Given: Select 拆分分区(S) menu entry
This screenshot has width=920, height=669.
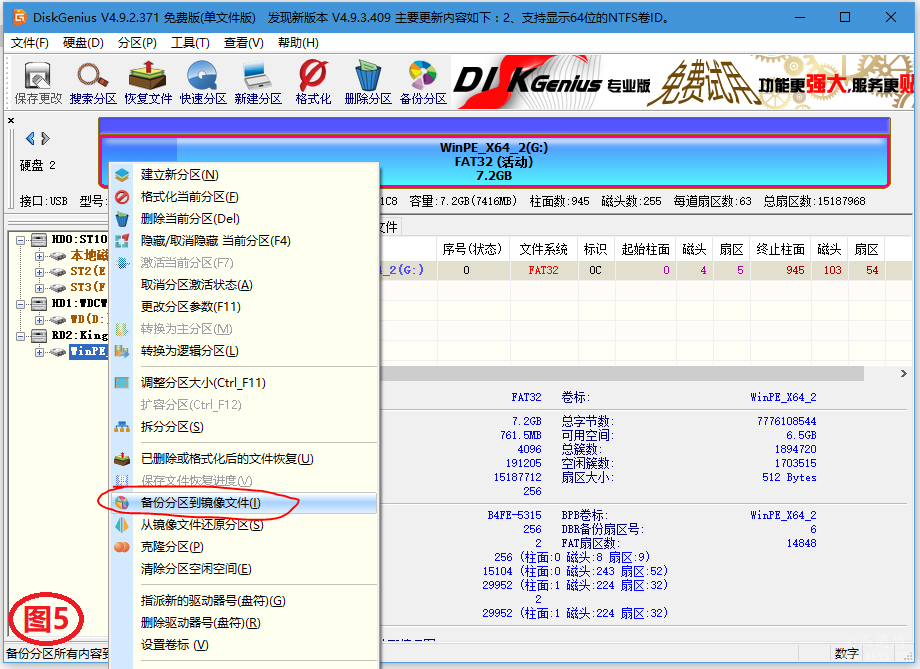Looking at the screenshot, I should coord(243,427).
